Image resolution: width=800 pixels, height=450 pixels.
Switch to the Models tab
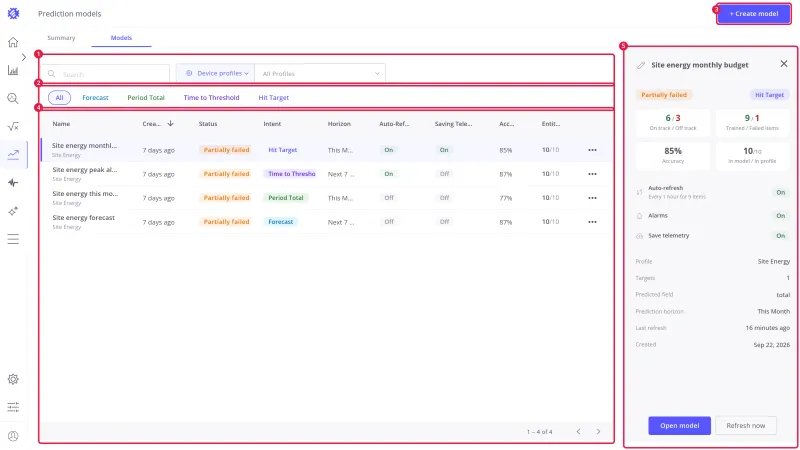coord(121,38)
